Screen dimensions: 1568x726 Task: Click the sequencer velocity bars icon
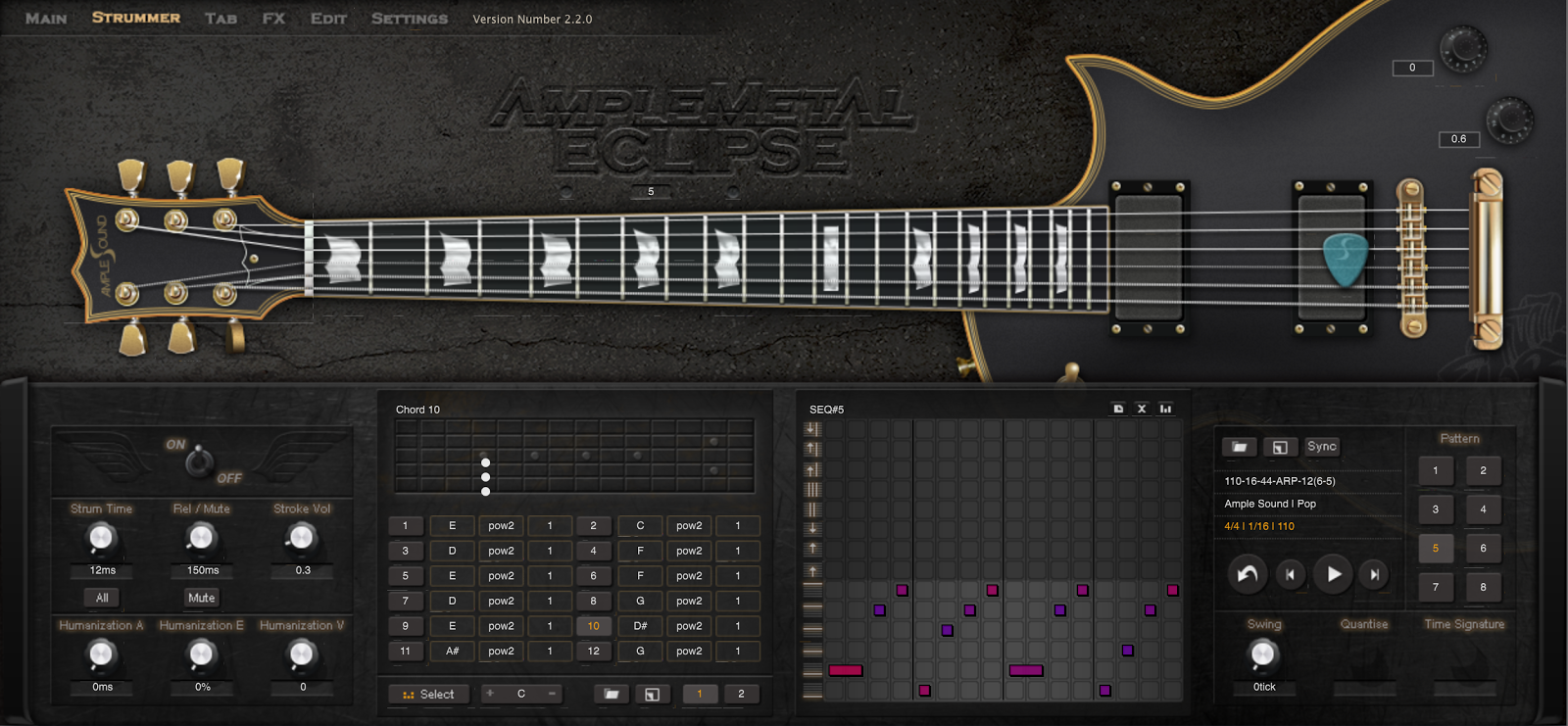[1165, 409]
